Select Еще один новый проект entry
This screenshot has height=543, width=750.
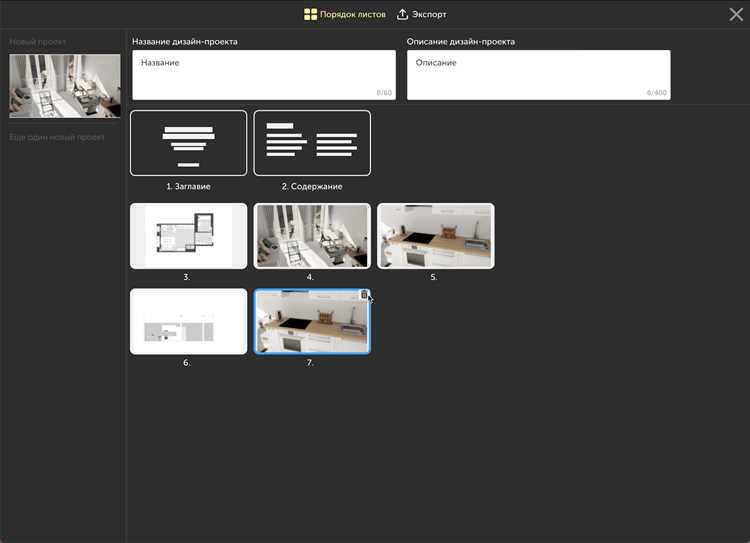57,137
